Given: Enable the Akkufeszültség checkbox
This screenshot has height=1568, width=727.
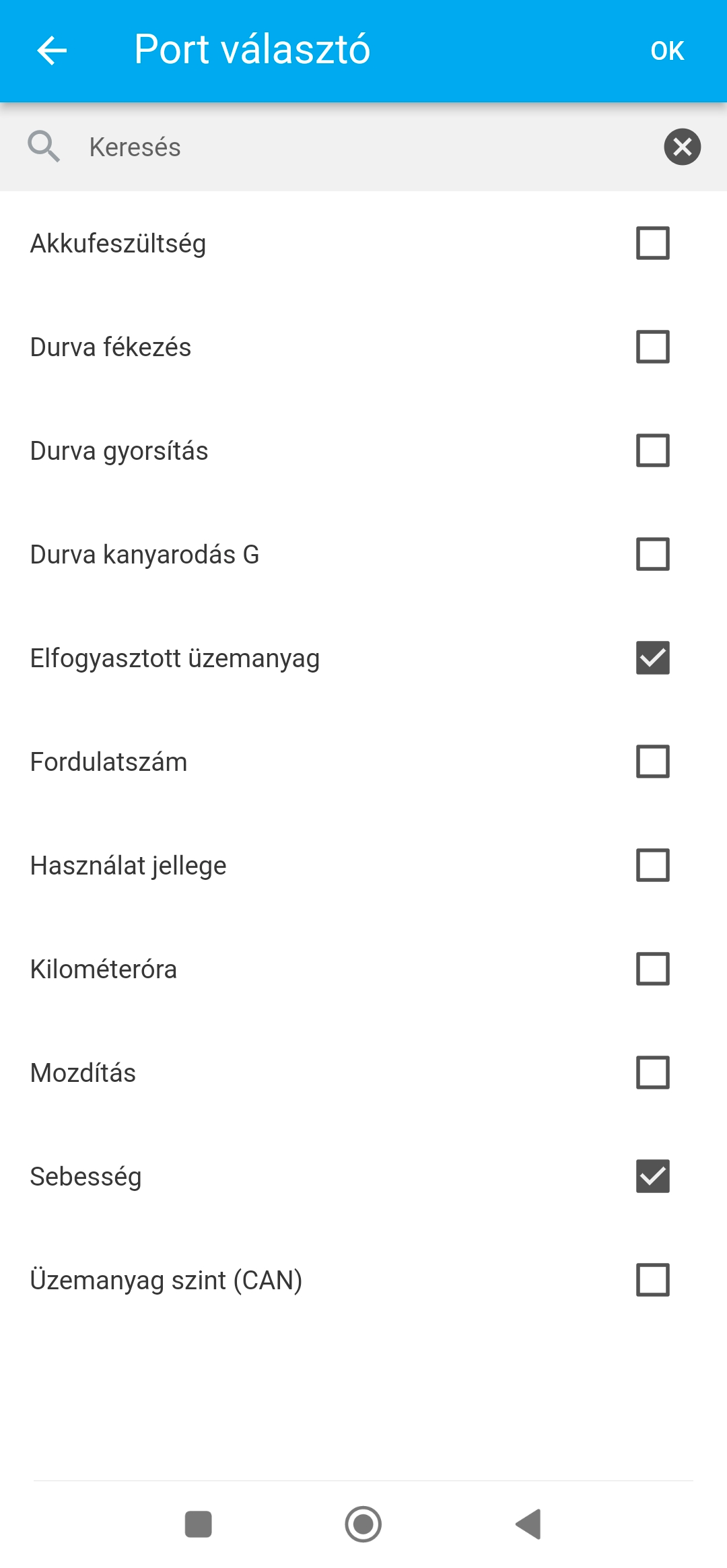Looking at the screenshot, I should coord(652,243).
